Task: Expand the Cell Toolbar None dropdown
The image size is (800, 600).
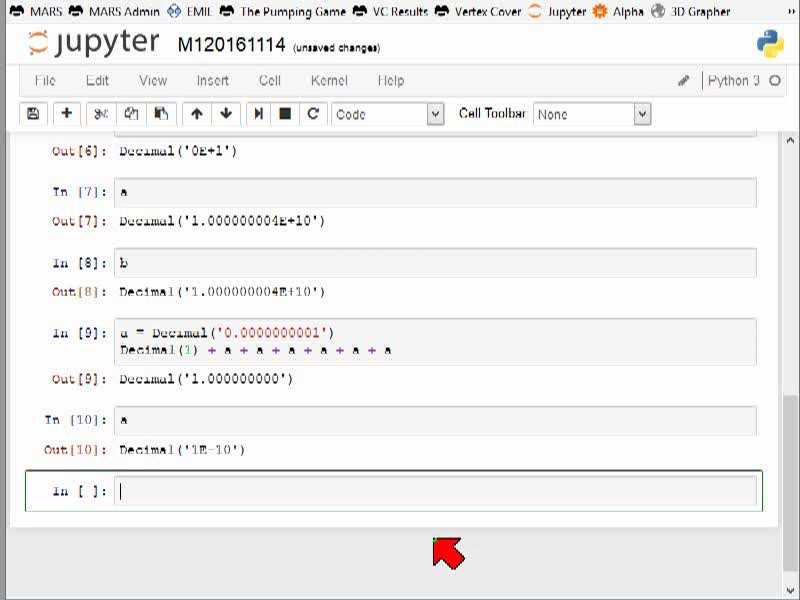Action: 592,114
